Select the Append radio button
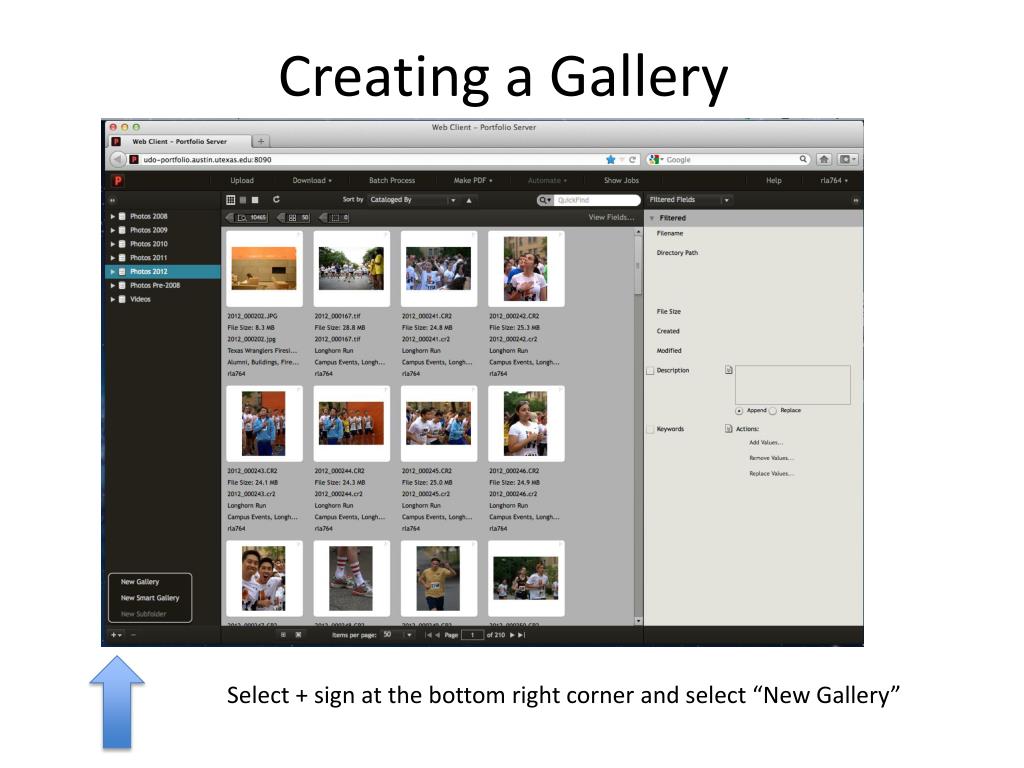The height and width of the screenshot is (768, 1024). coord(739,411)
